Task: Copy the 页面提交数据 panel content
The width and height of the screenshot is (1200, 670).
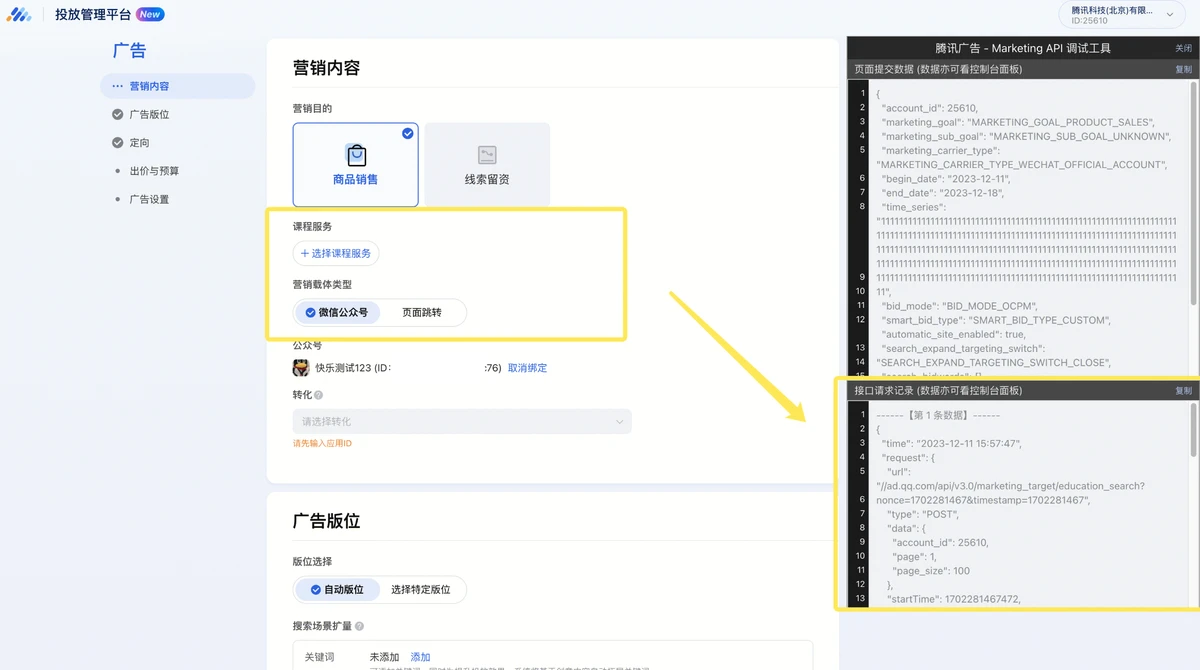Action: tap(1183, 70)
